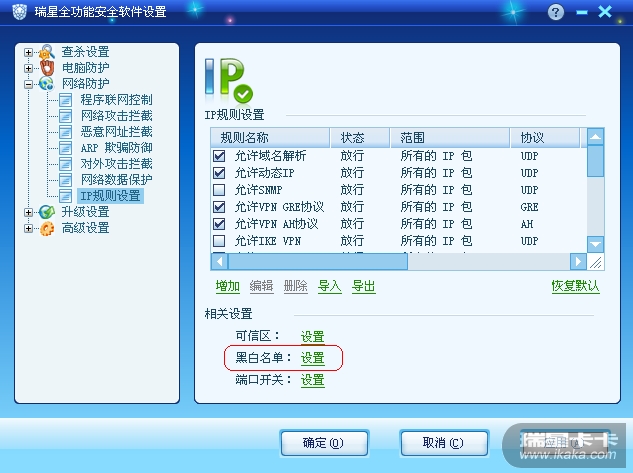This screenshot has height=473, width=633.
Task: Expand the 升级设置 tree node
Action: click(x=28, y=212)
